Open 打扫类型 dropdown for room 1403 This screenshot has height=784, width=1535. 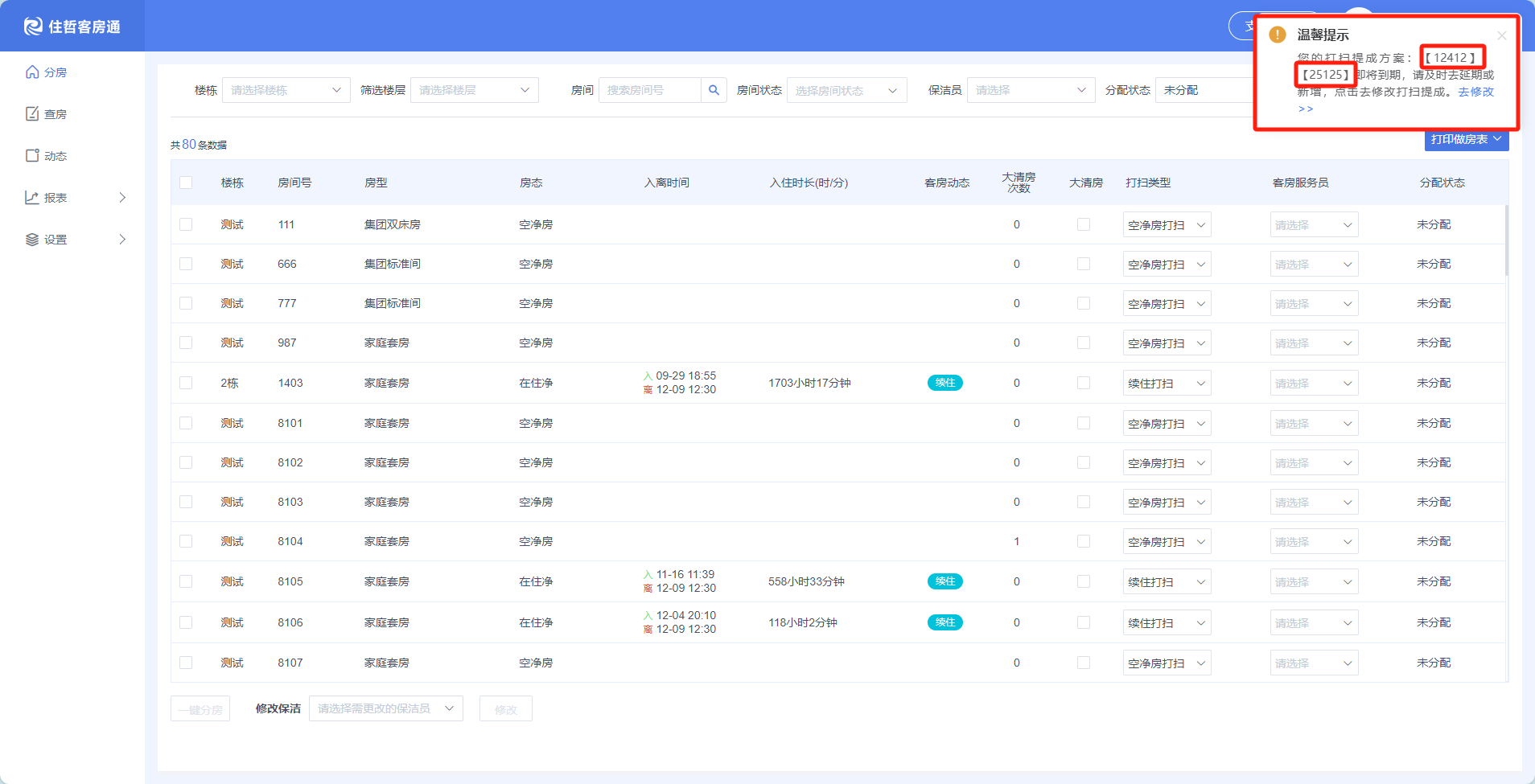(x=1167, y=384)
